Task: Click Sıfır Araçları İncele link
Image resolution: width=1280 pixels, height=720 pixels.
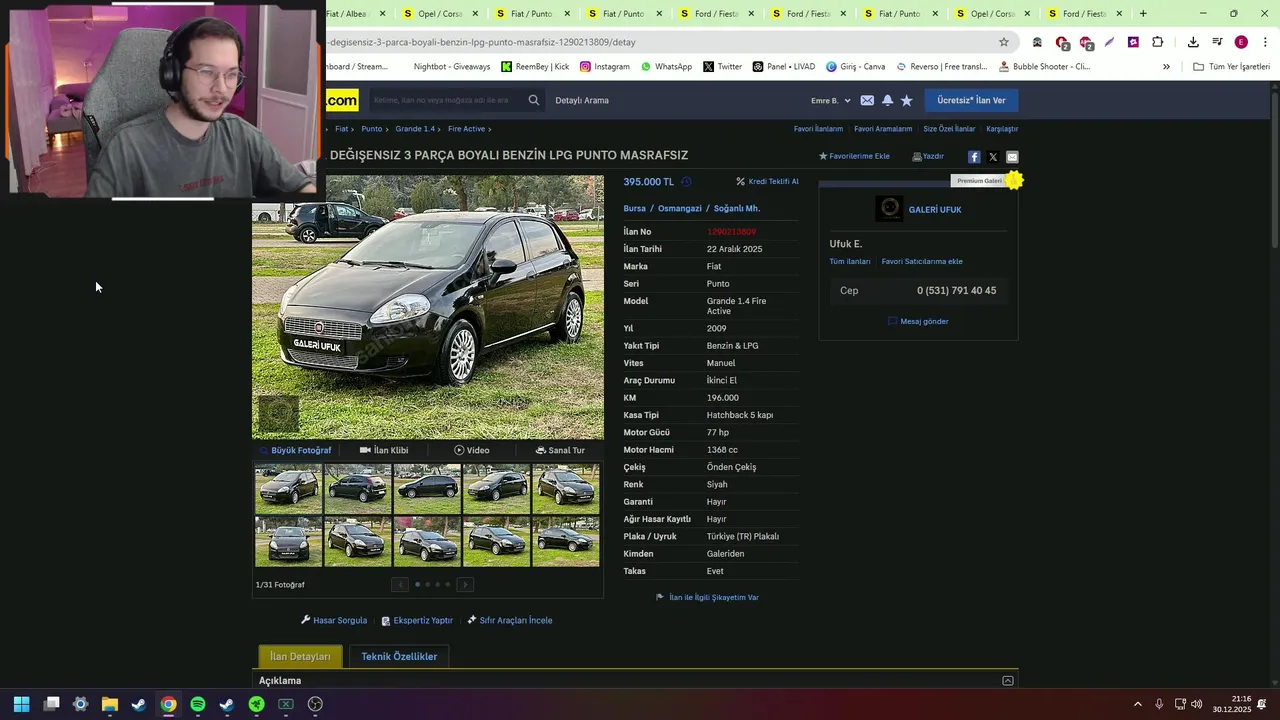Action: point(510,620)
